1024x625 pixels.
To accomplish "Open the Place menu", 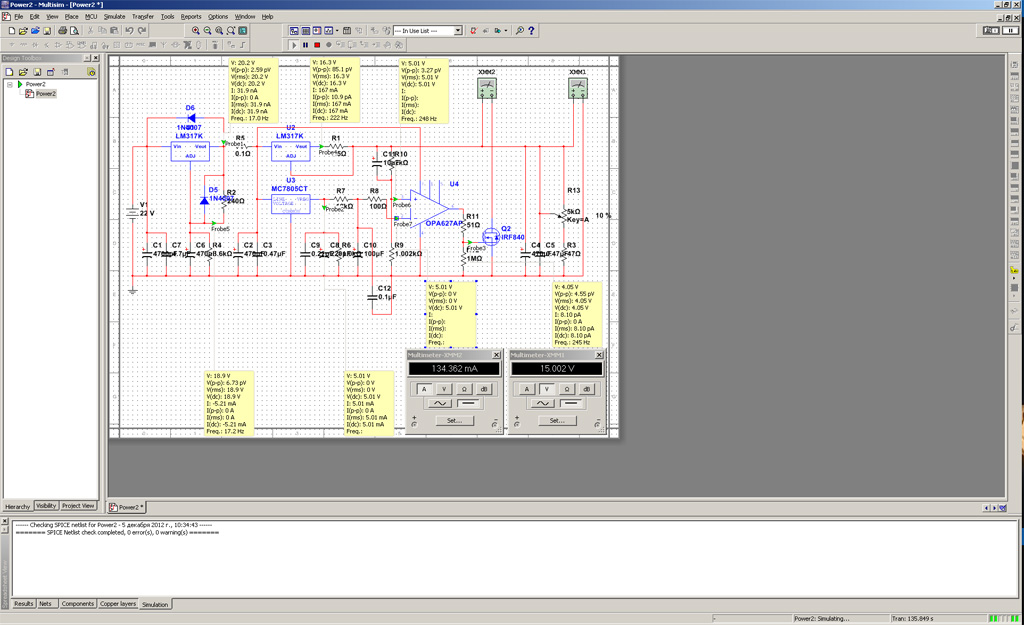I will (x=72, y=16).
